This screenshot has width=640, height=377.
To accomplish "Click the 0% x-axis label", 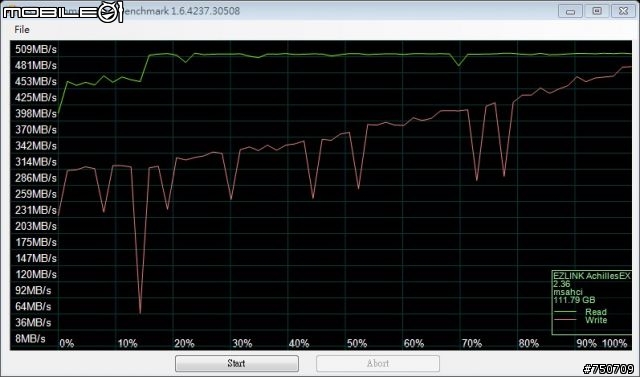I will coord(67,344).
